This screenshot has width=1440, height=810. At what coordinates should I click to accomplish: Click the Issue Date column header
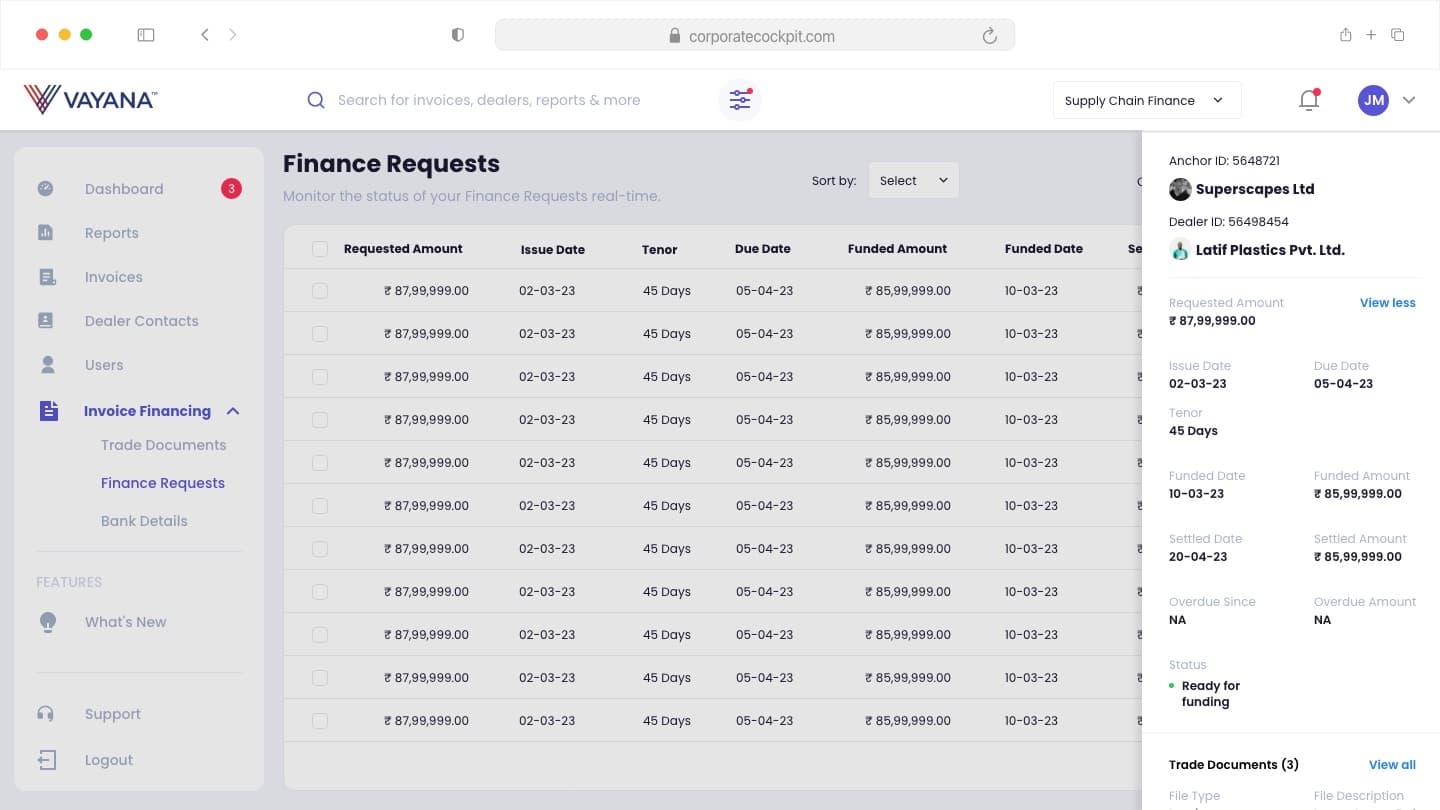coord(553,250)
